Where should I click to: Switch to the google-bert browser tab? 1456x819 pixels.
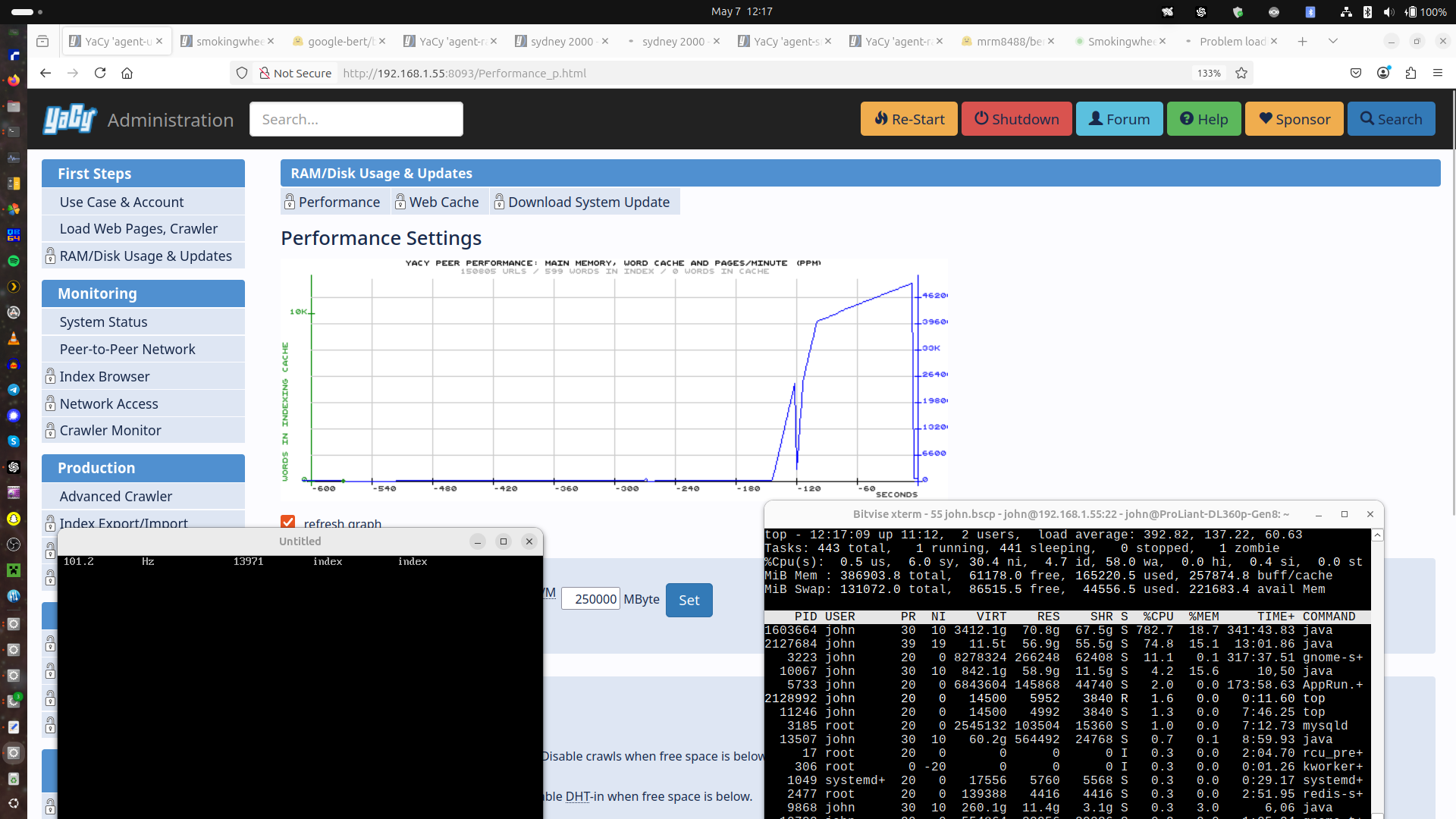pos(340,41)
